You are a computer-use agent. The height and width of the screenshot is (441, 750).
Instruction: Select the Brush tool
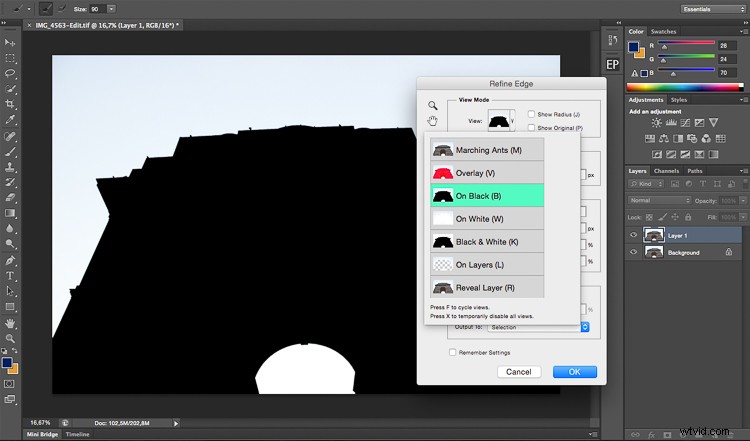click(10, 152)
